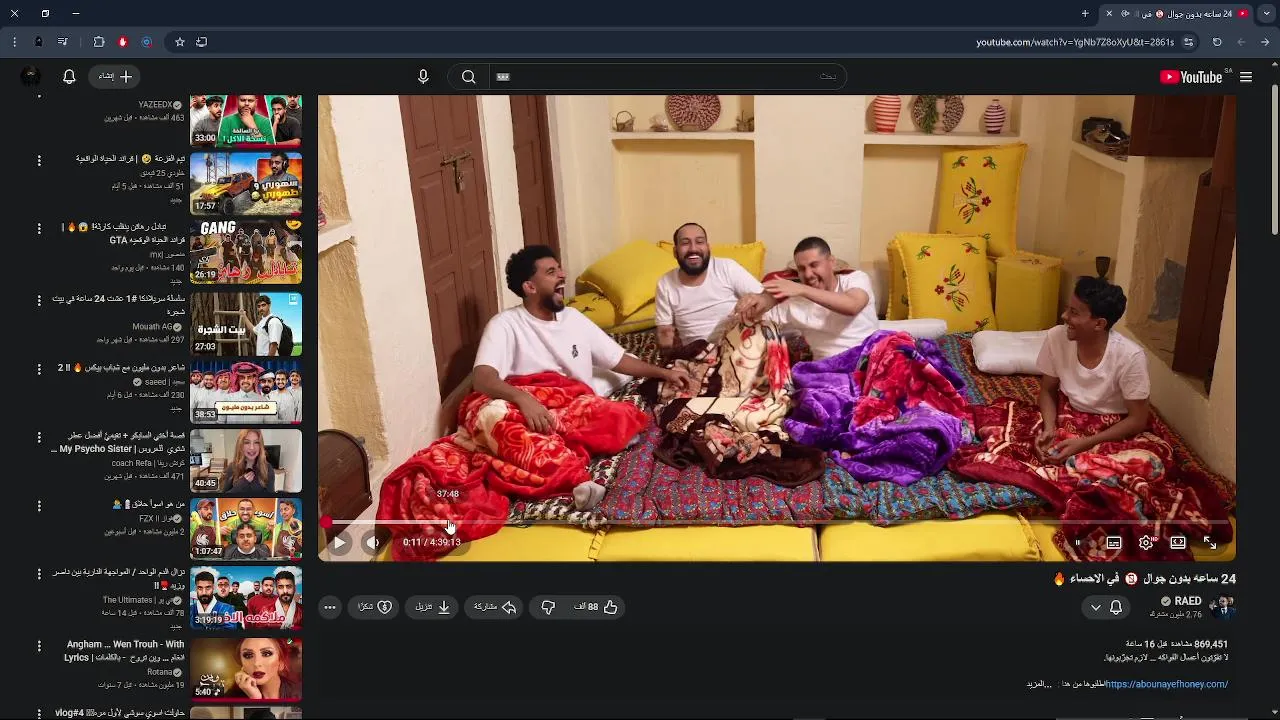Click the address bar URL
This screenshot has width=1280, height=720.
(x=1075, y=42)
